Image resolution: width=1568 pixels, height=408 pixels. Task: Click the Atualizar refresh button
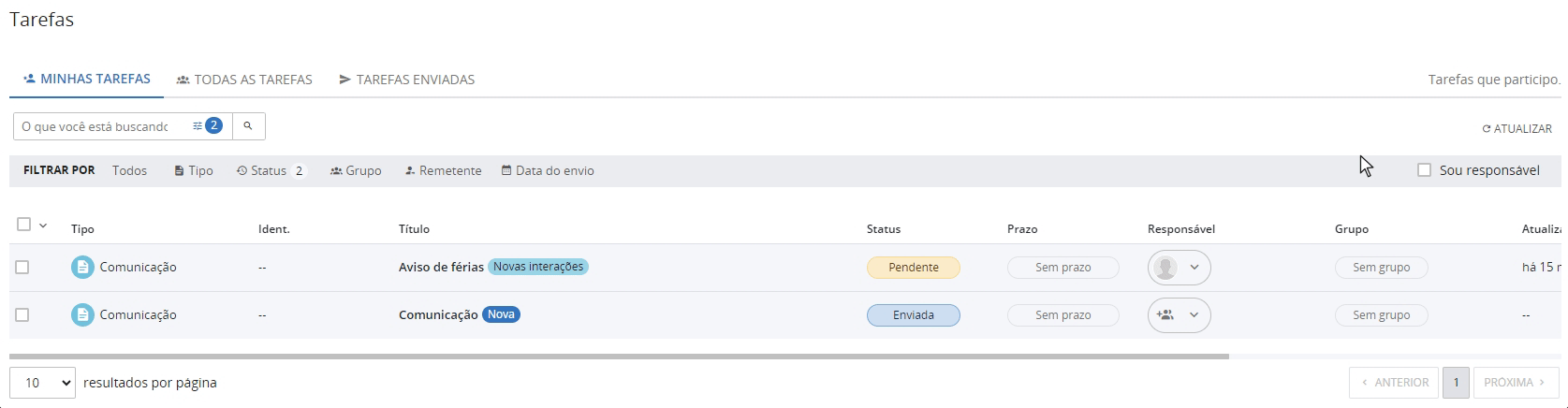pos(1517,129)
